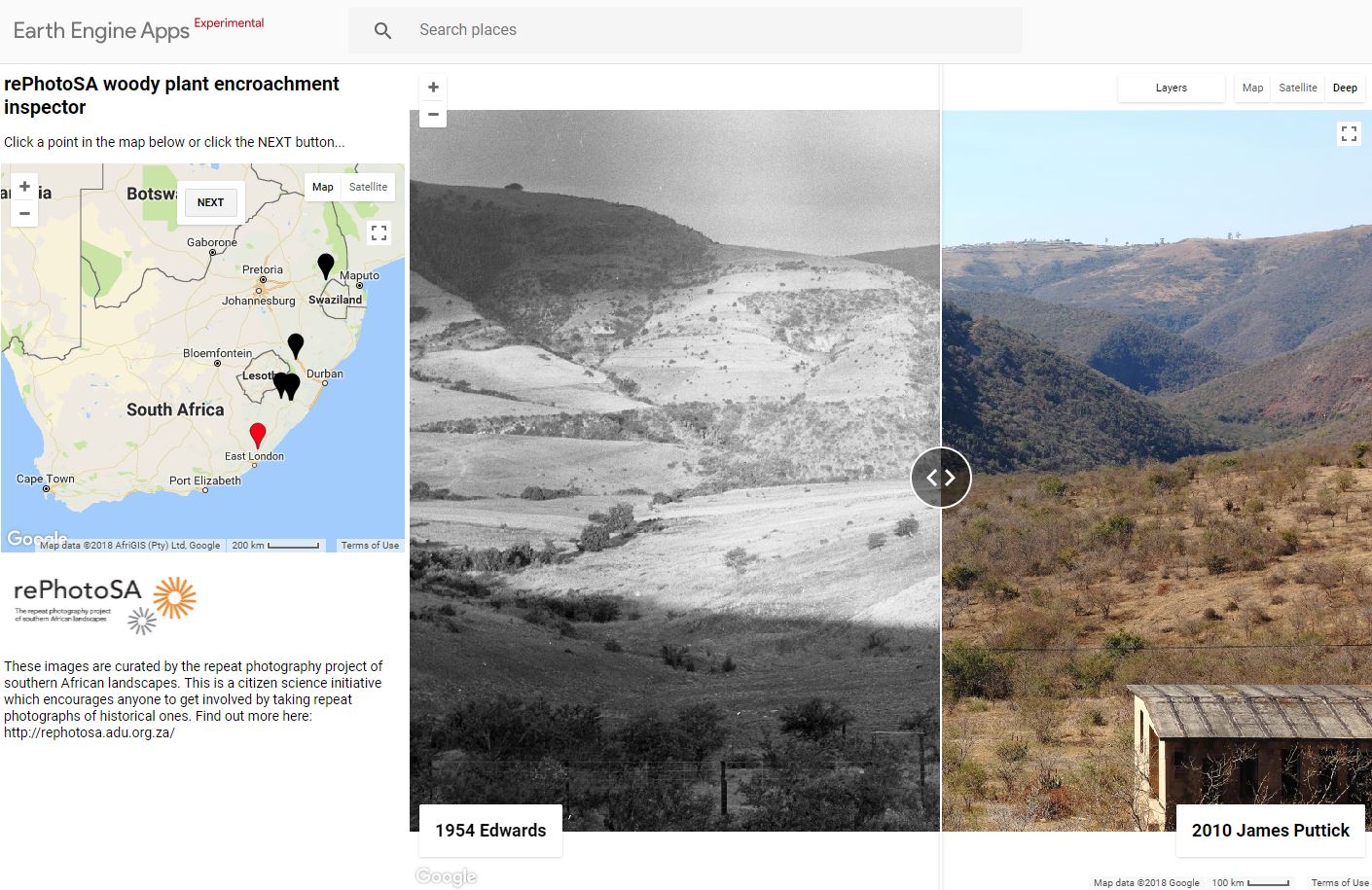Screen dimensions: 1372x890
Task: Zoom out on the main photo panel
Action: point(433,115)
